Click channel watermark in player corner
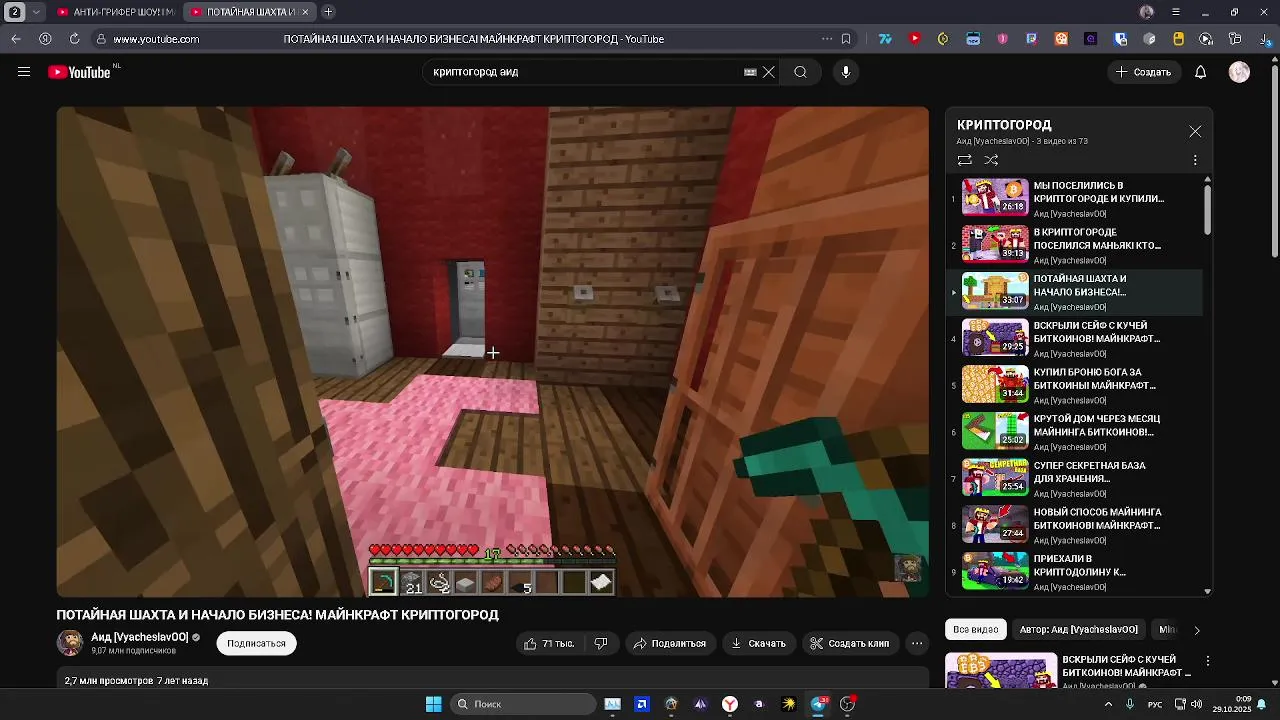 pyautogui.click(x=908, y=568)
